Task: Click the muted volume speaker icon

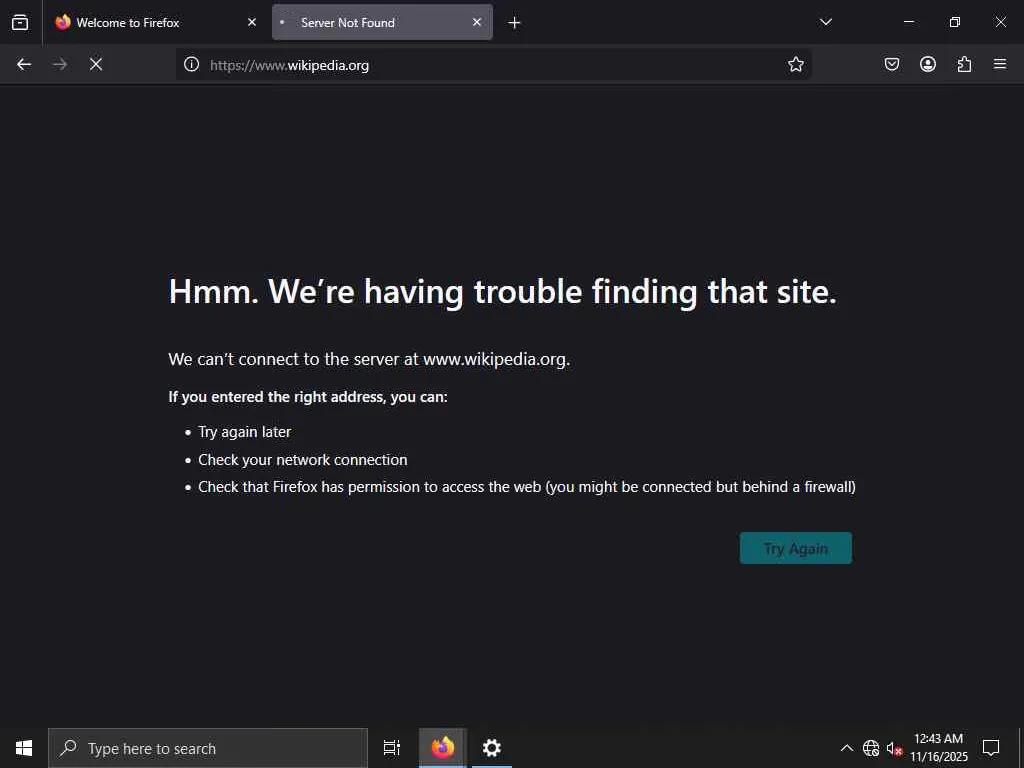Action: click(x=894, y=748)
